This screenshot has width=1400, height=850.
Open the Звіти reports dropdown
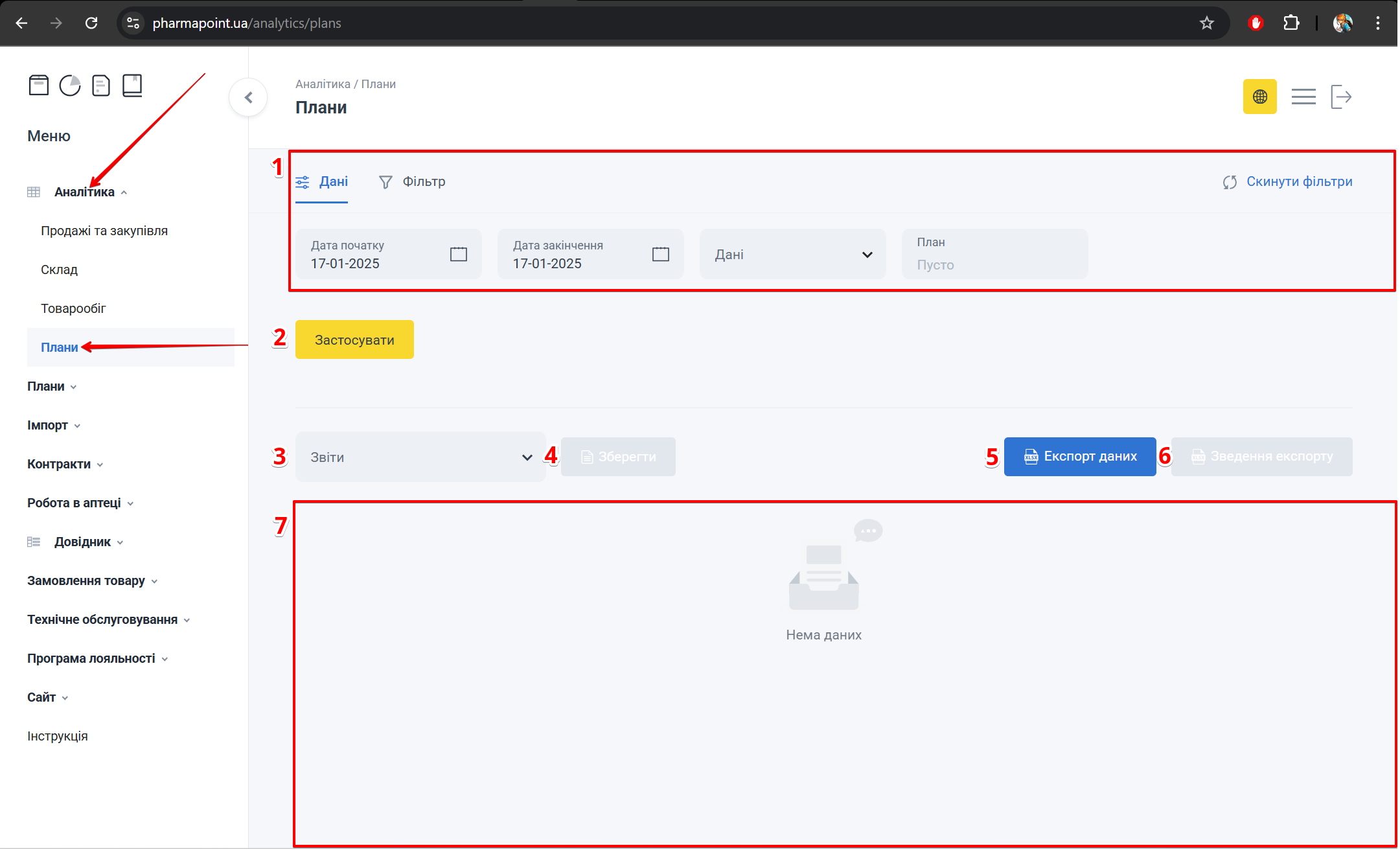click(x=420, y=457)
